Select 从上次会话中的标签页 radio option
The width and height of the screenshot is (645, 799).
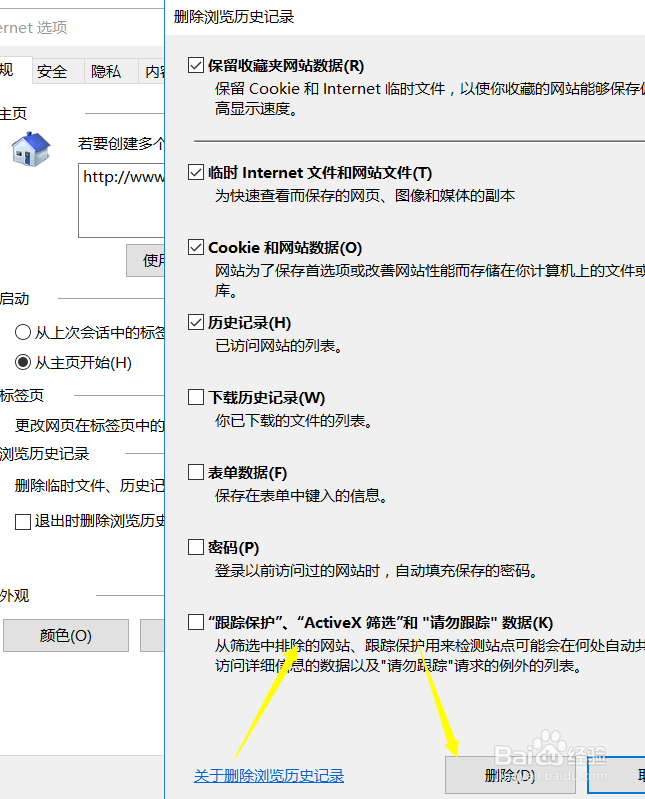click(x=23, y=332)
